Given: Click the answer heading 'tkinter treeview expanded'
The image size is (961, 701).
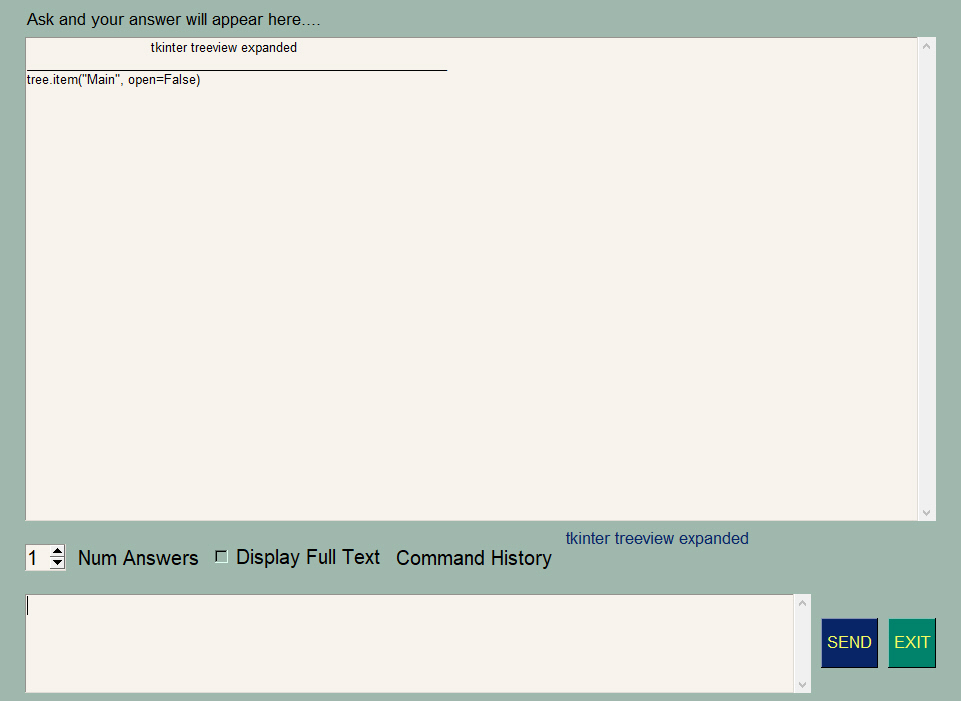Looking at the screenshot, I should (x=224, y=48).
